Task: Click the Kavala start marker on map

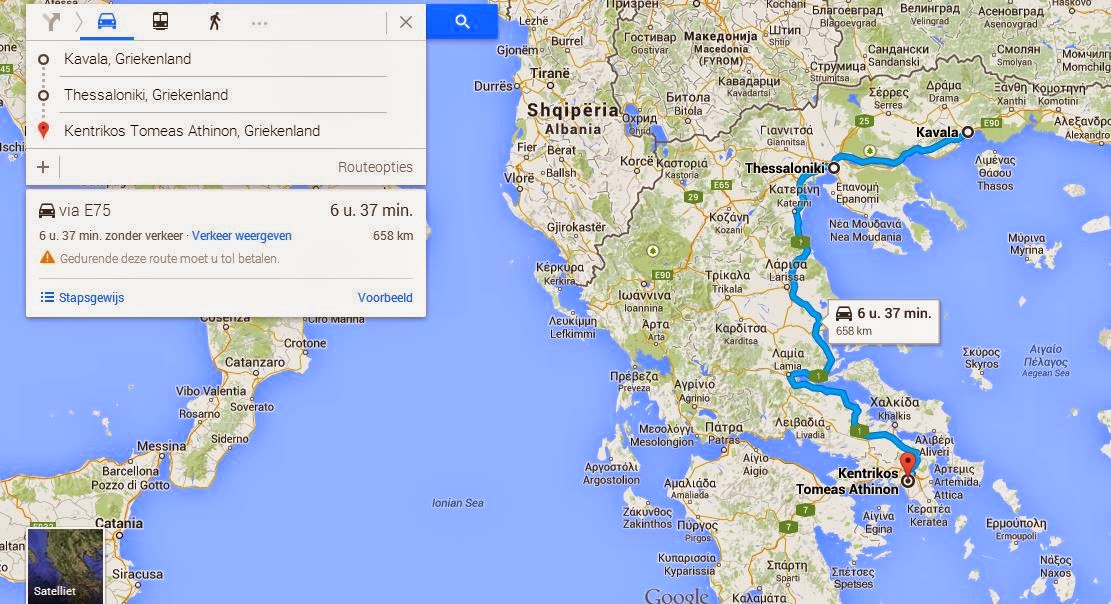Action: 968,132
